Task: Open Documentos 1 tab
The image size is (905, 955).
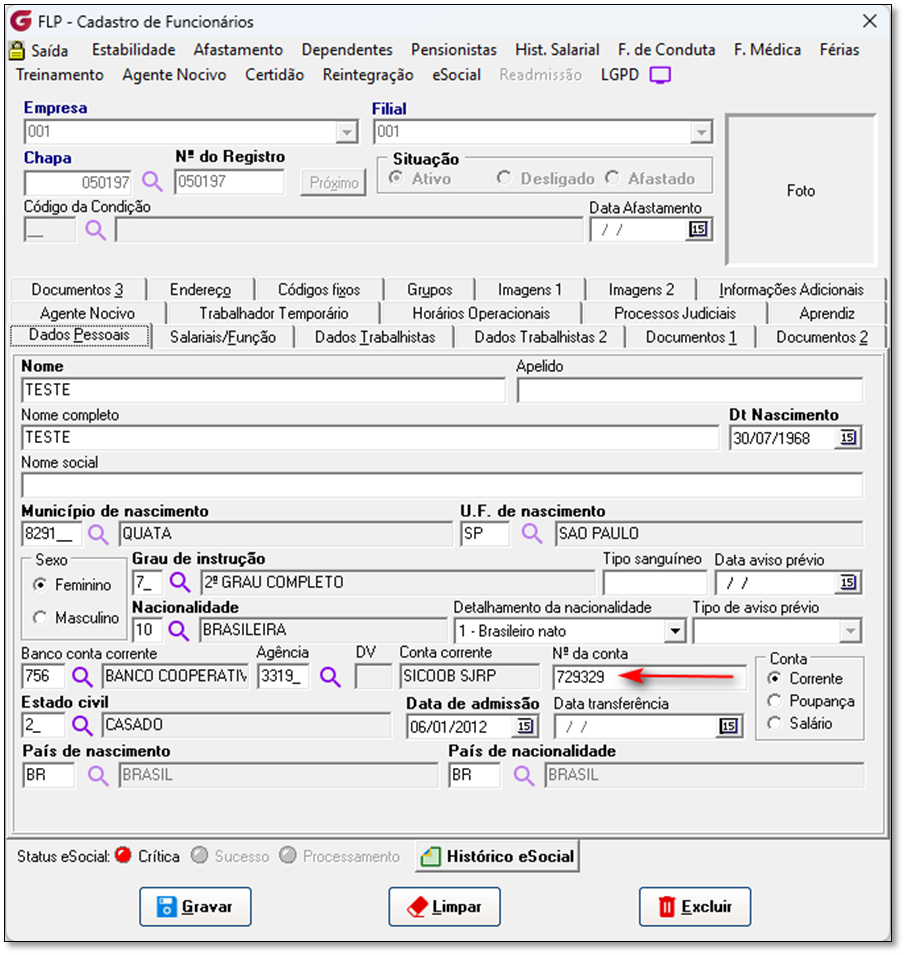Action: click(x=691, y=337)
